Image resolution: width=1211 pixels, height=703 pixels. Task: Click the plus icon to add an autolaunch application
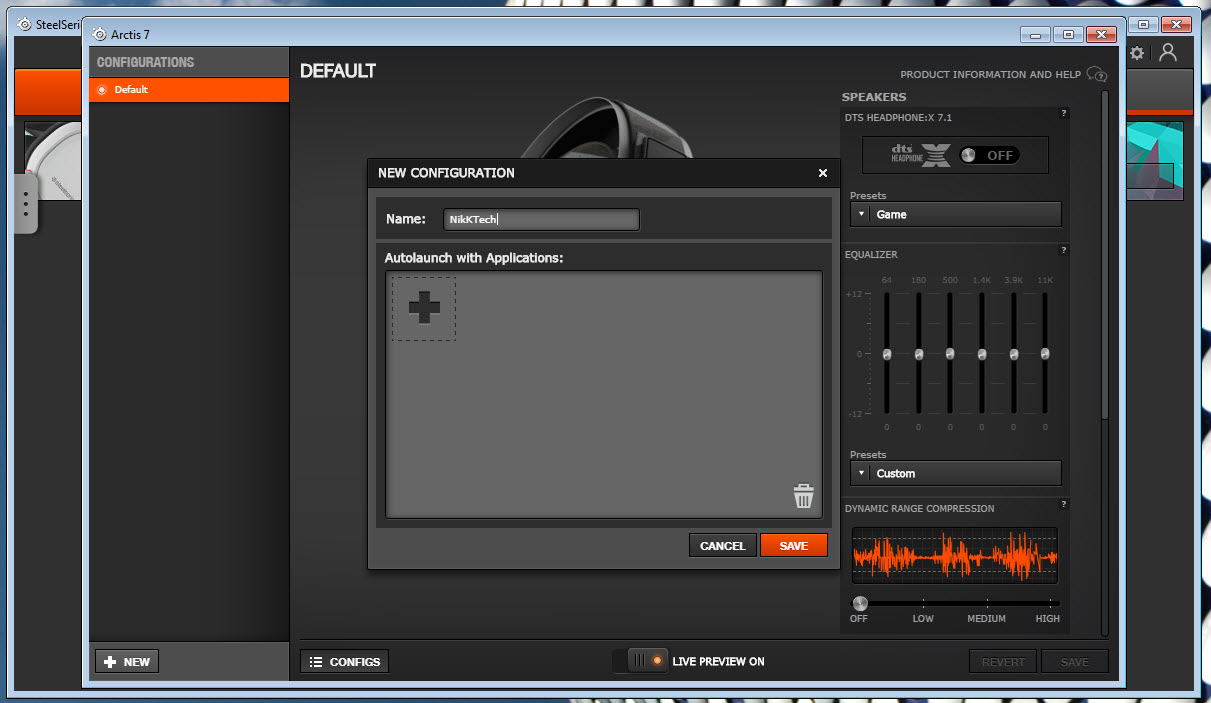click(424, 308)
